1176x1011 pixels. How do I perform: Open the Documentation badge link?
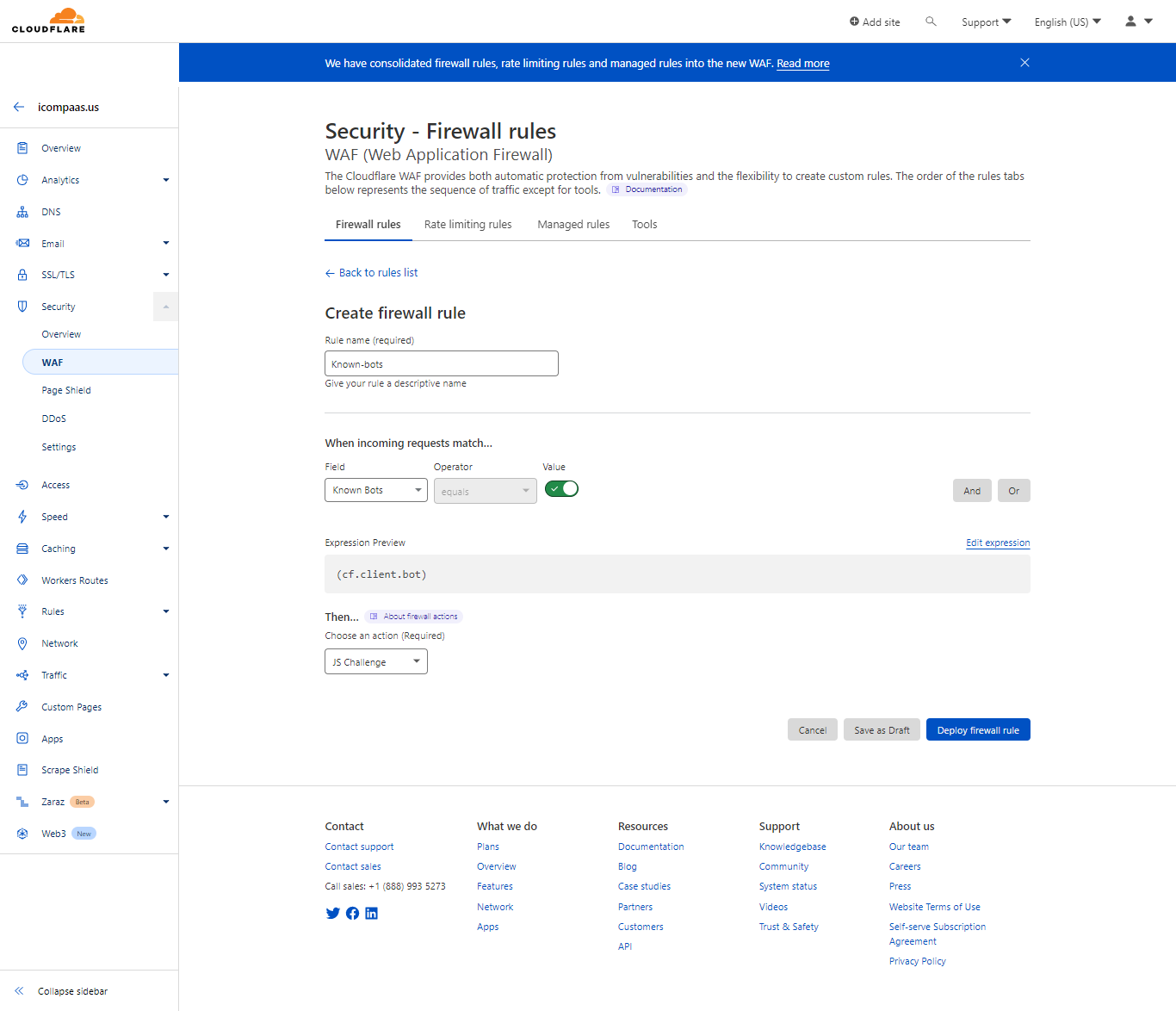[x=647, y=189]
